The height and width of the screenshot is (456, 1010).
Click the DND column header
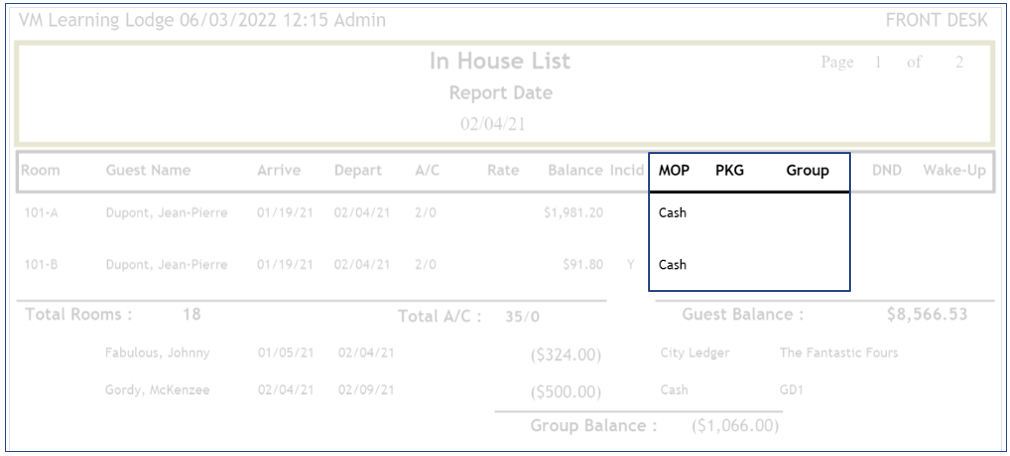[886, 171]
